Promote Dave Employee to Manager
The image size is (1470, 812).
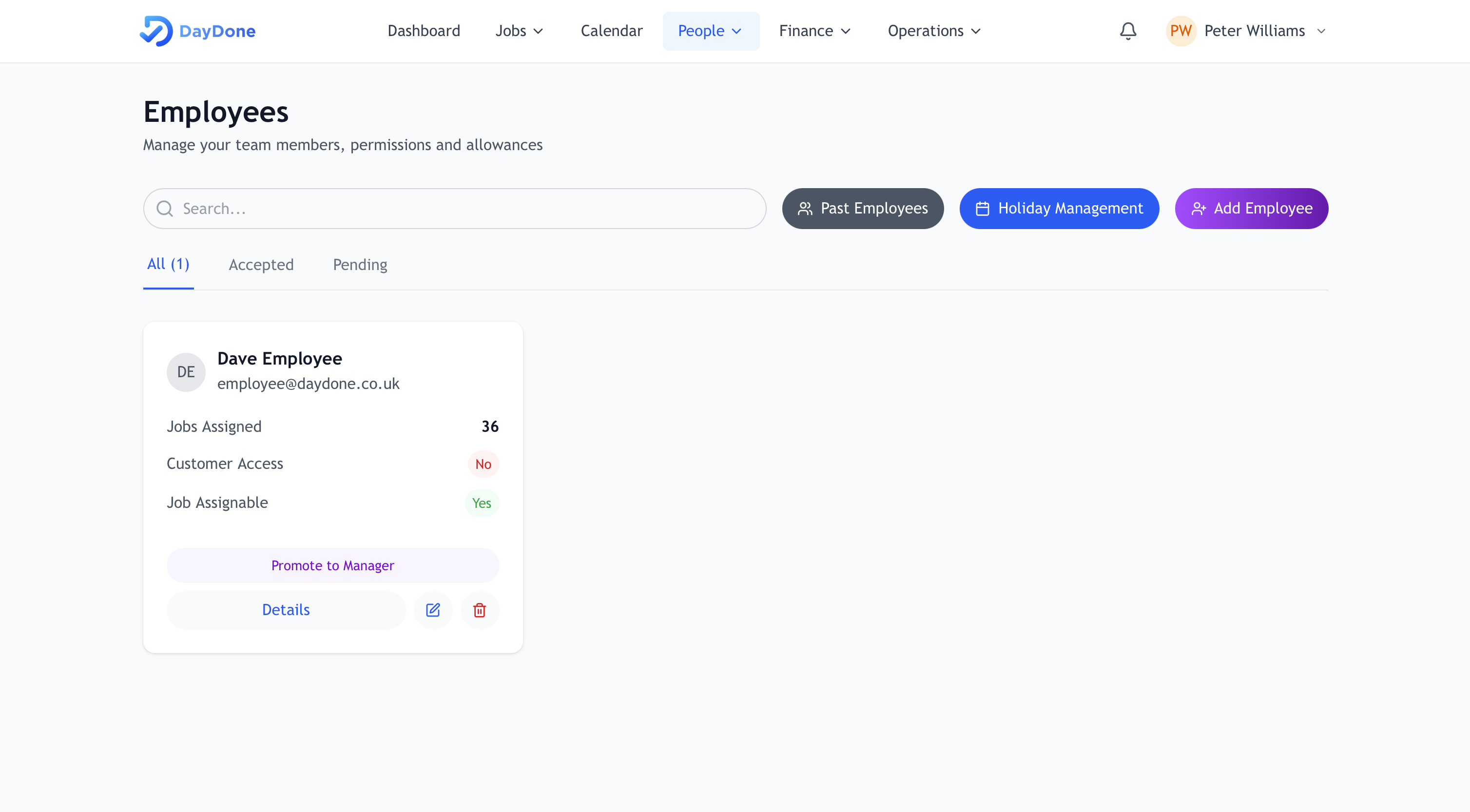pyautogui.click(x=333, y=565)
